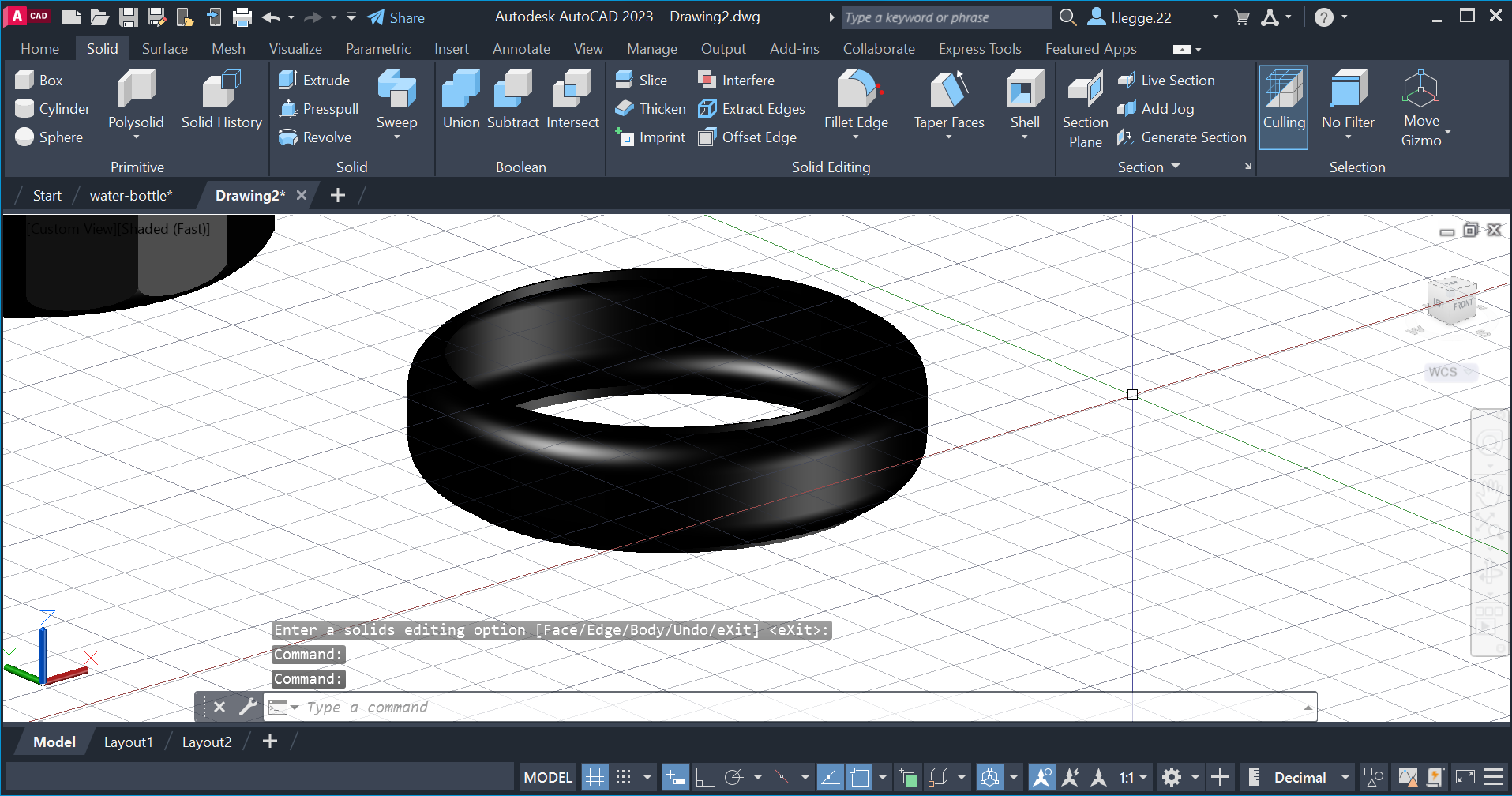Toggle Solid History
The height and width of the screenshot is (796, 1512).
(221, 99)
